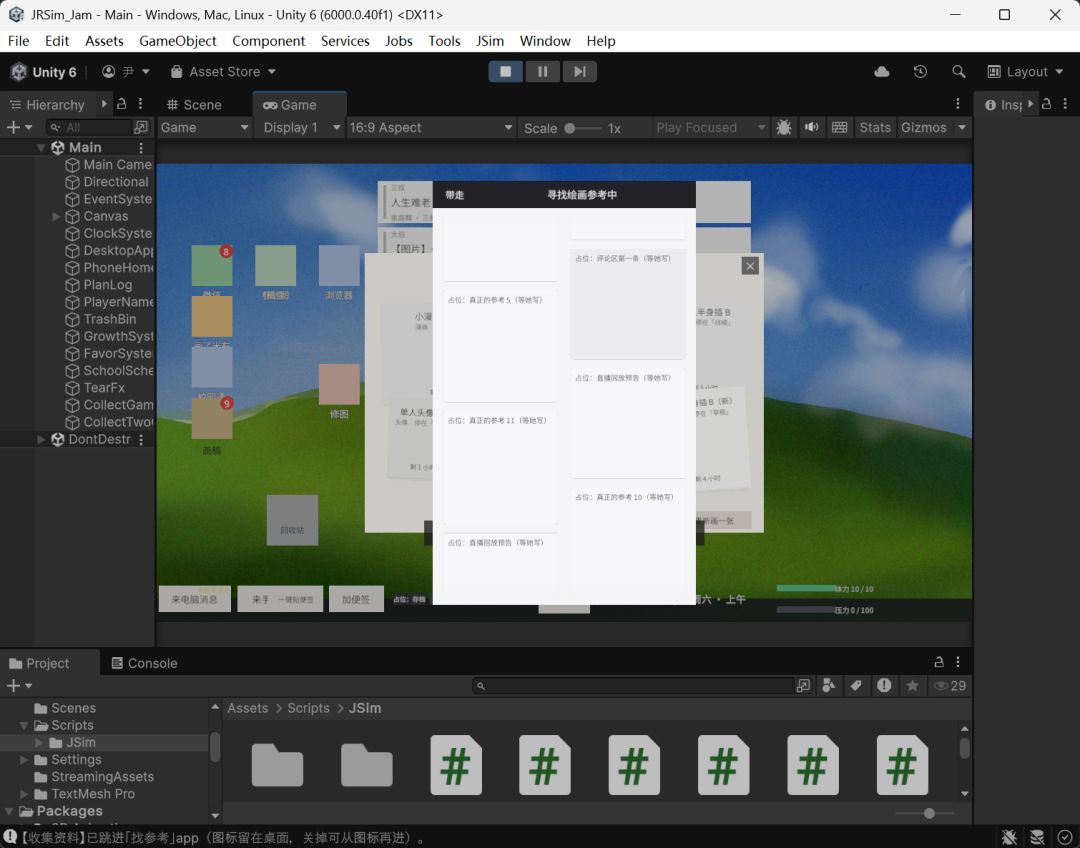Close the game popup with the X button
This screenshot has width=1080, height=848.
[x=750, y=266]
